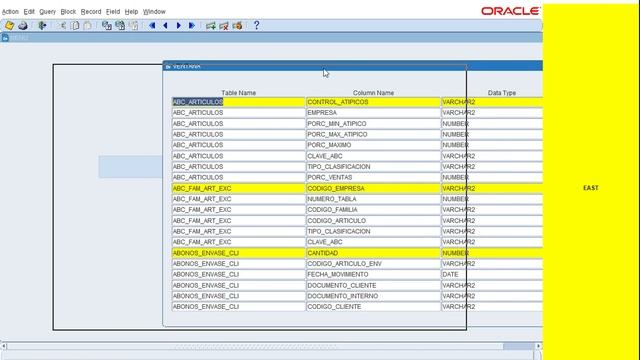Click the PORC_MAXIMO cell
Viewport: 640px width, 360px height.
373,145
